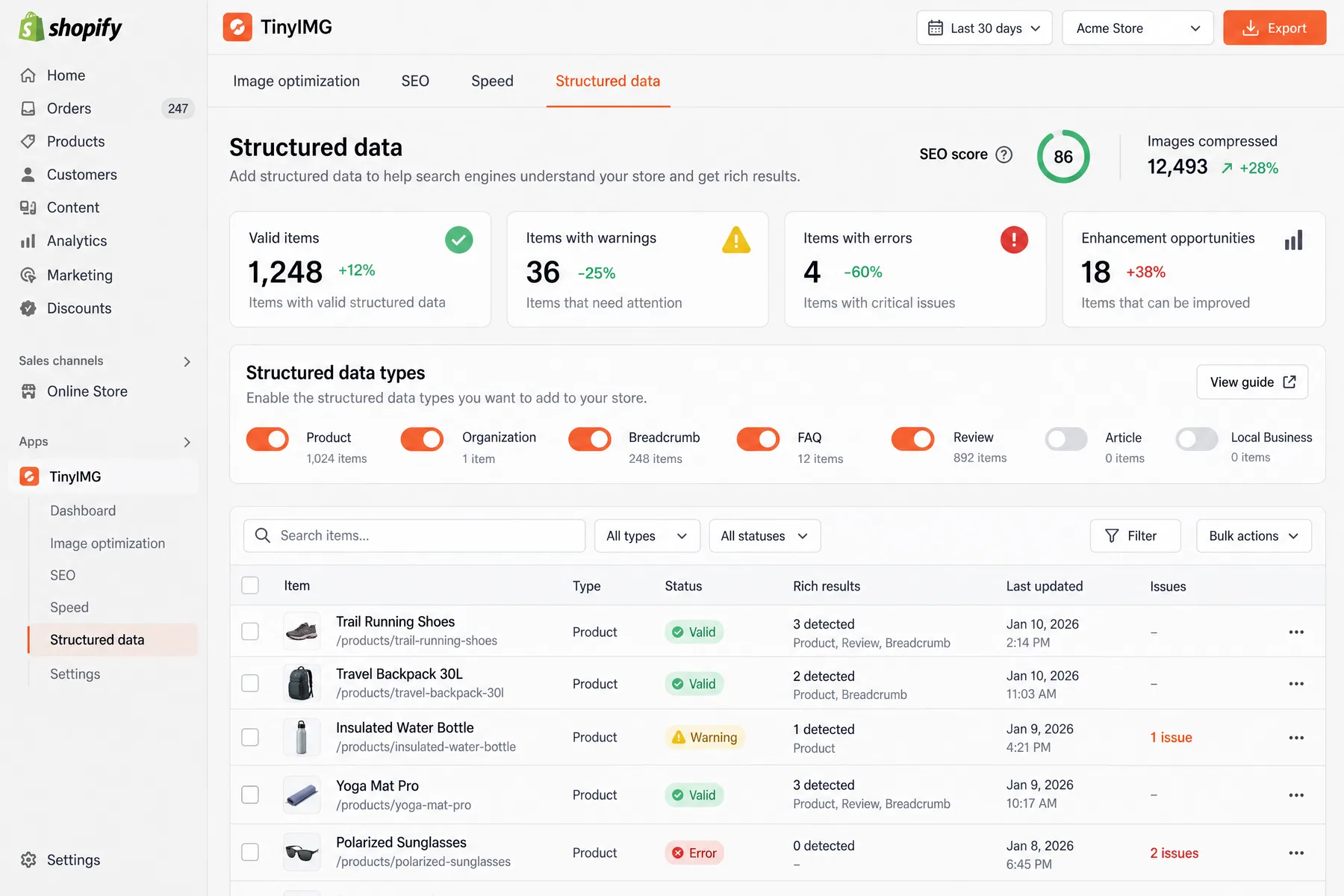This screenshot has height=896, width=1344.
Task: Switch to the SEO tab
Action: click(415, 81)
